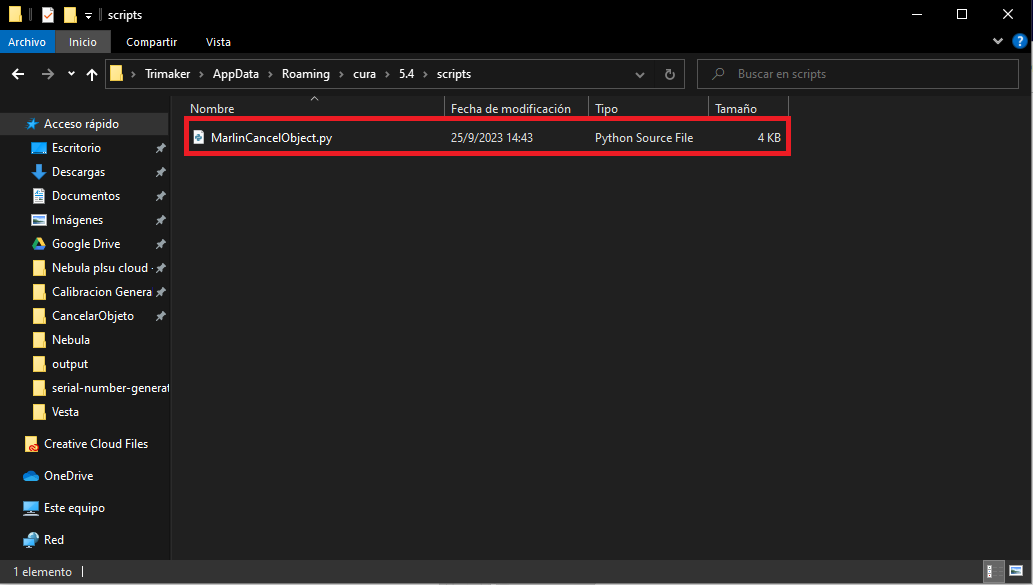Screen dimensions: 1033x585
Task: Switch to large icons view in status bar
Action: click(1015, 571)
